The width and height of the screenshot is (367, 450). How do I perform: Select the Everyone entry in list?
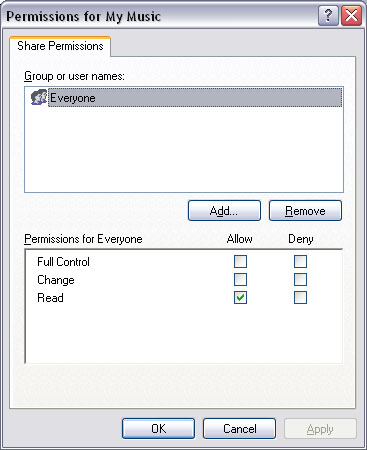tap(195, 98)
